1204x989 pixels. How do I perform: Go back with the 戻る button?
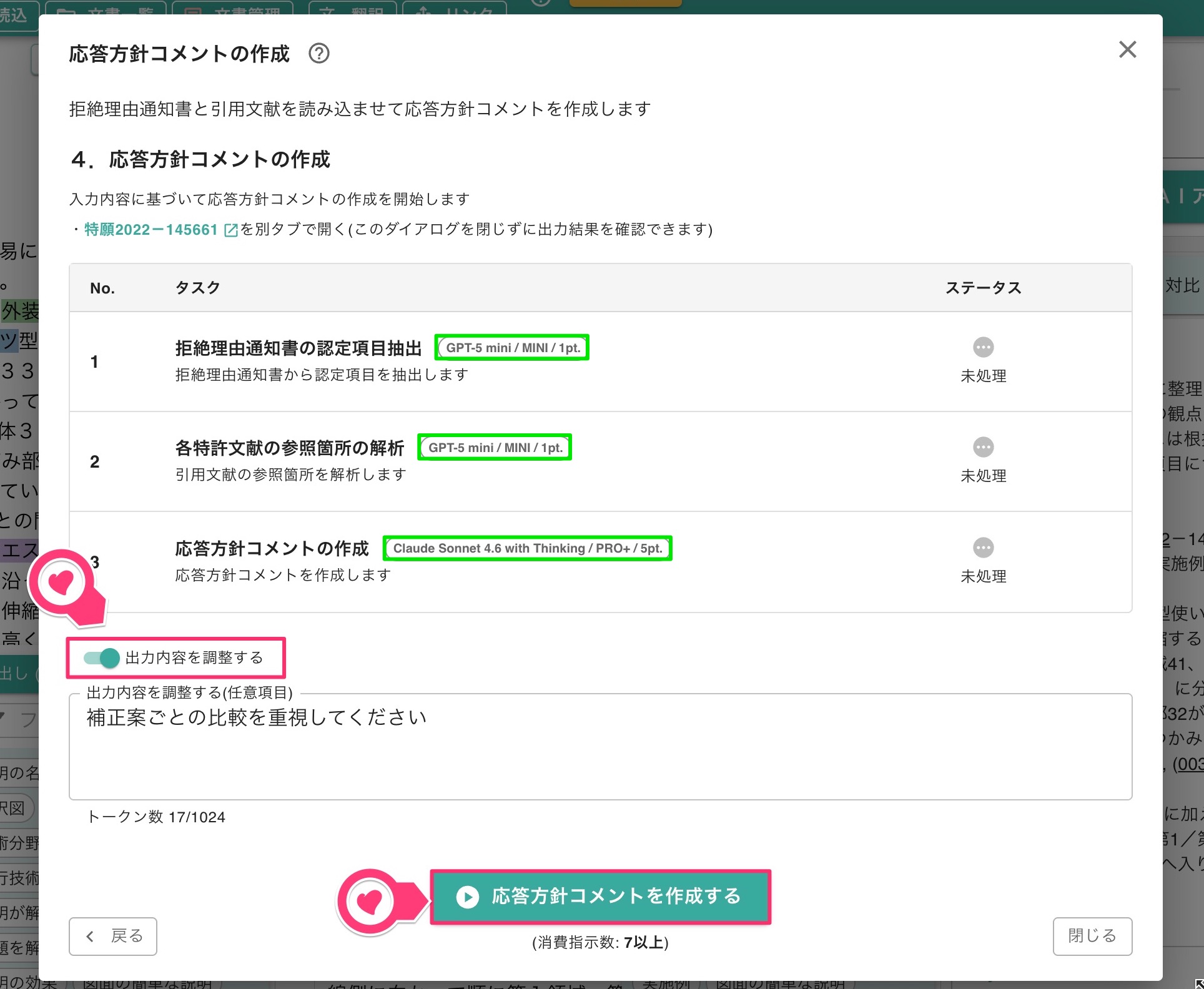coord(113,936)
